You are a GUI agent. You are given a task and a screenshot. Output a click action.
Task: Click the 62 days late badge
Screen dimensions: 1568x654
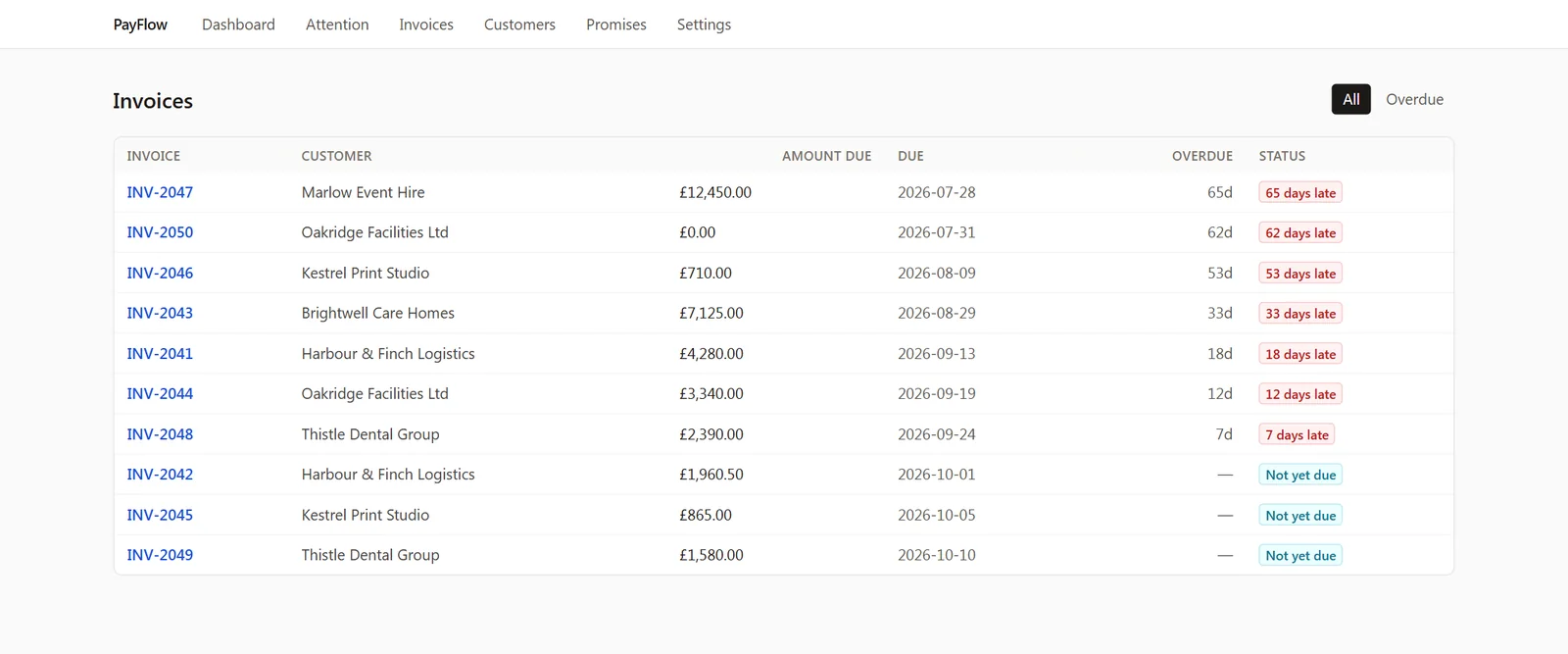pos(1300,233)
